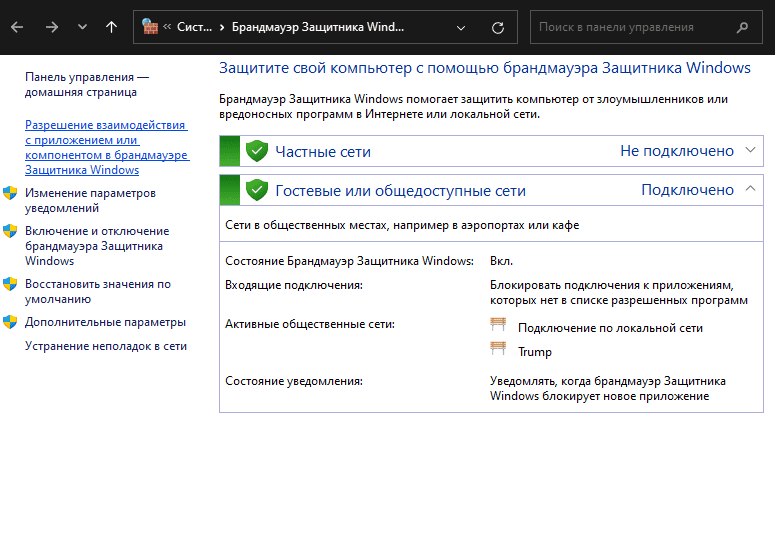This screenshot has width=775, height=534.
Task: Click the 'Сист...' breadcrumb segment
Action: pos(194,27)
